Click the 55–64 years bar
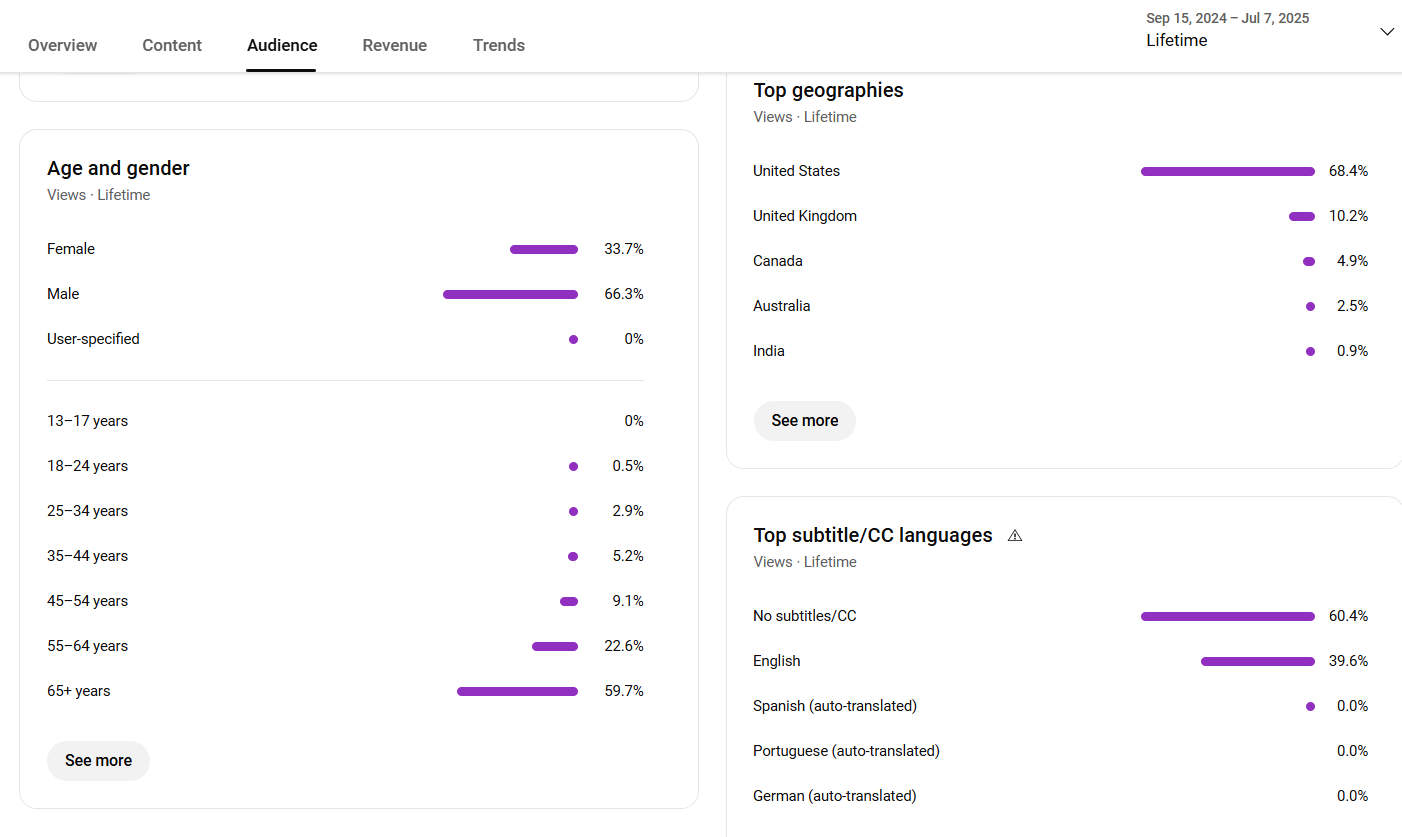The width and height of the screenshot is (1402, 837). click(554, 646)
